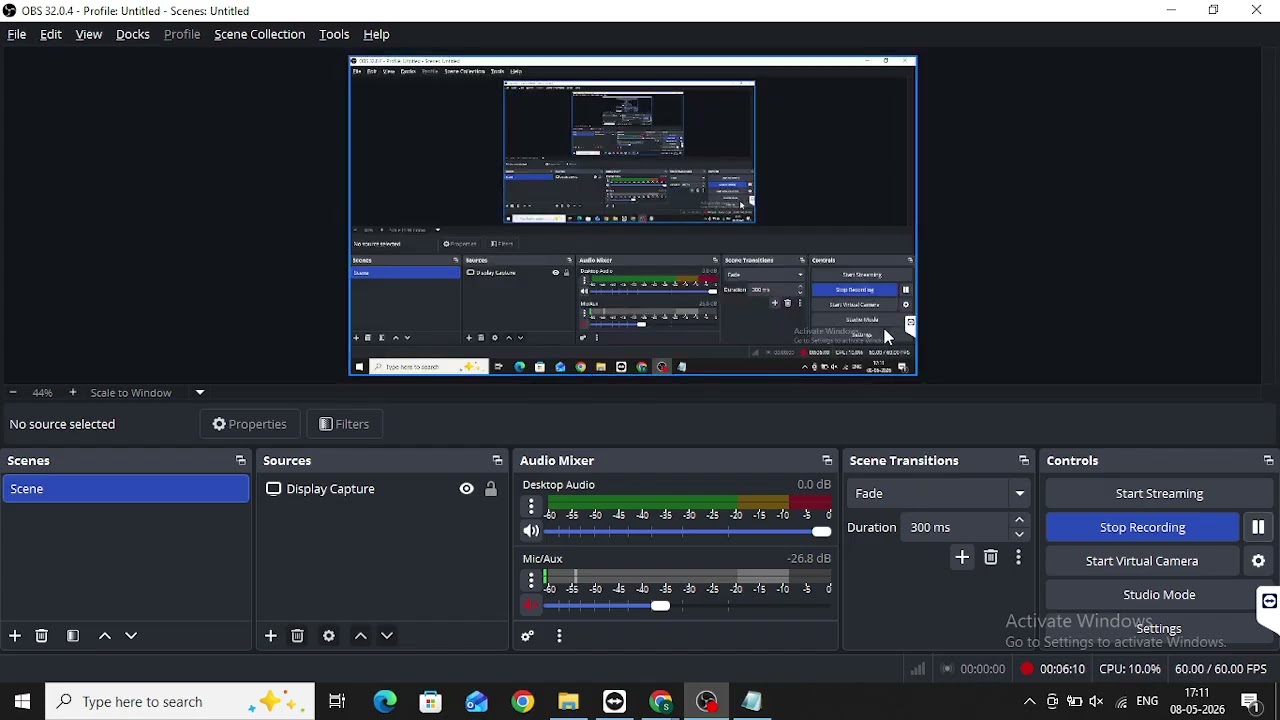Configure virtual camera with the gear icon

point(1259,562)
